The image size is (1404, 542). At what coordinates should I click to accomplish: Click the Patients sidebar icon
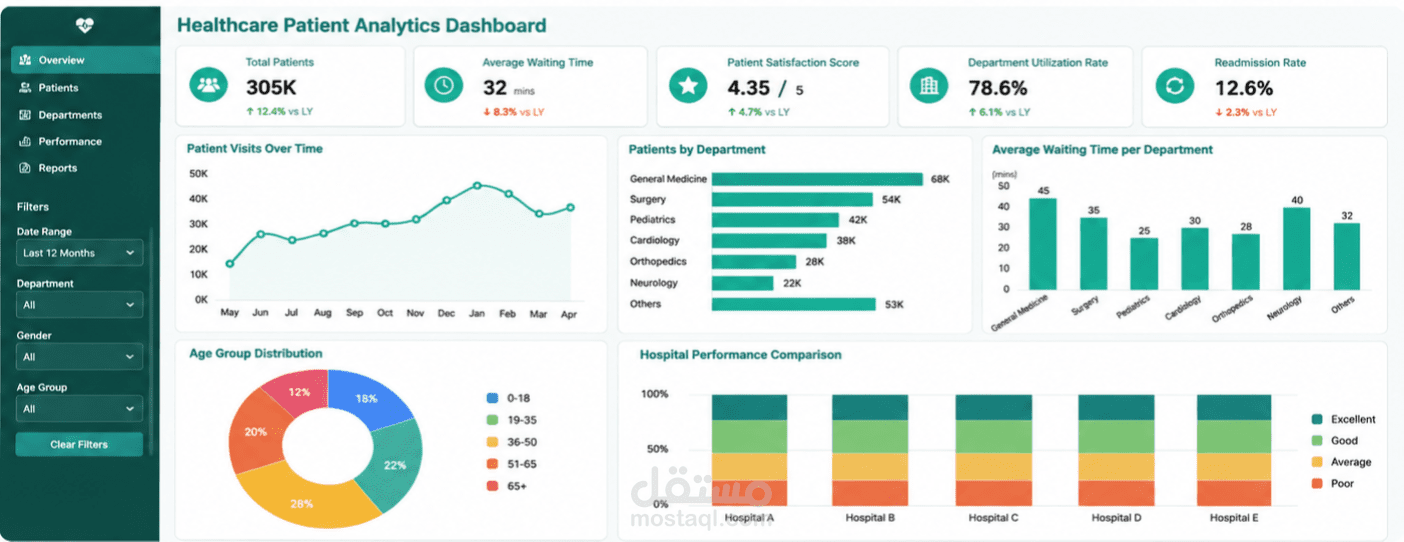coord(26,88)
